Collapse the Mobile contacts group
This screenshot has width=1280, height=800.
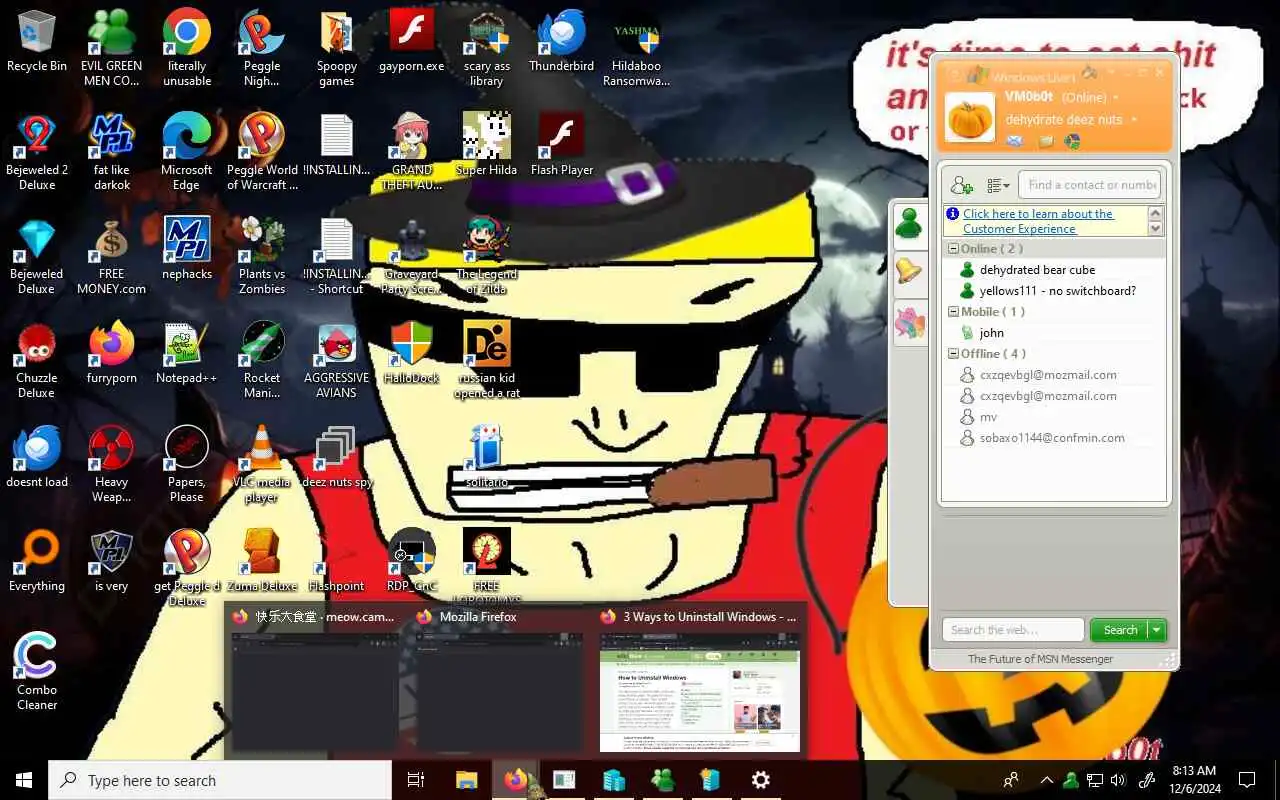(953, 312)
